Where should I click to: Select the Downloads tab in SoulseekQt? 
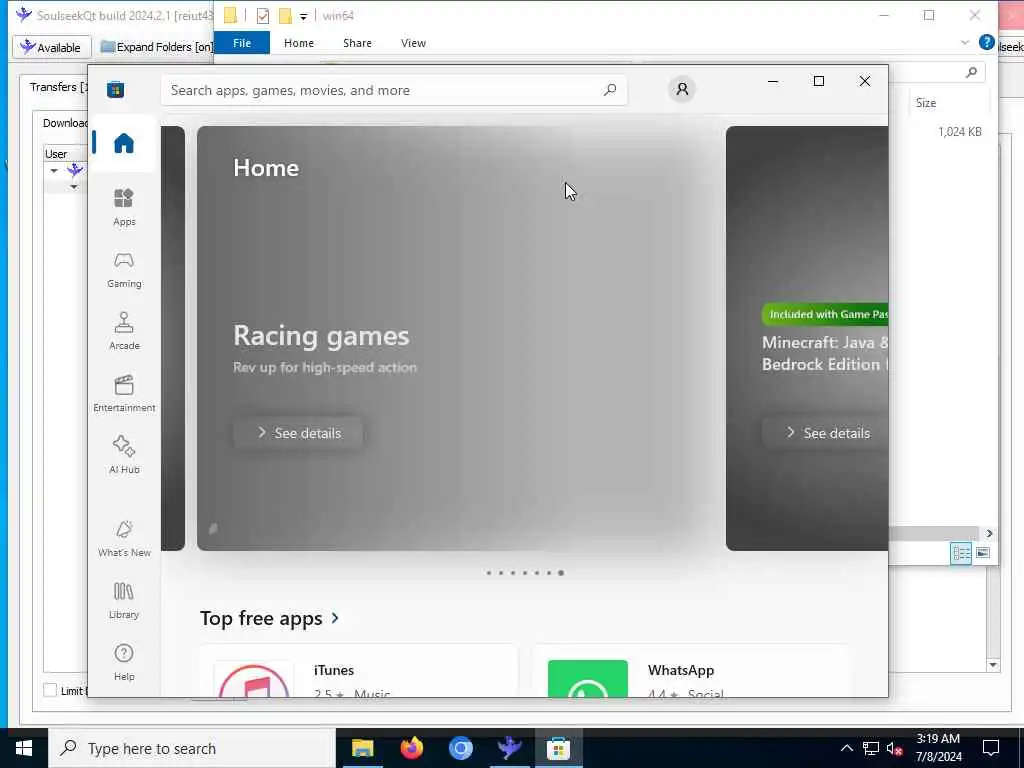click(x=63, y=123)
